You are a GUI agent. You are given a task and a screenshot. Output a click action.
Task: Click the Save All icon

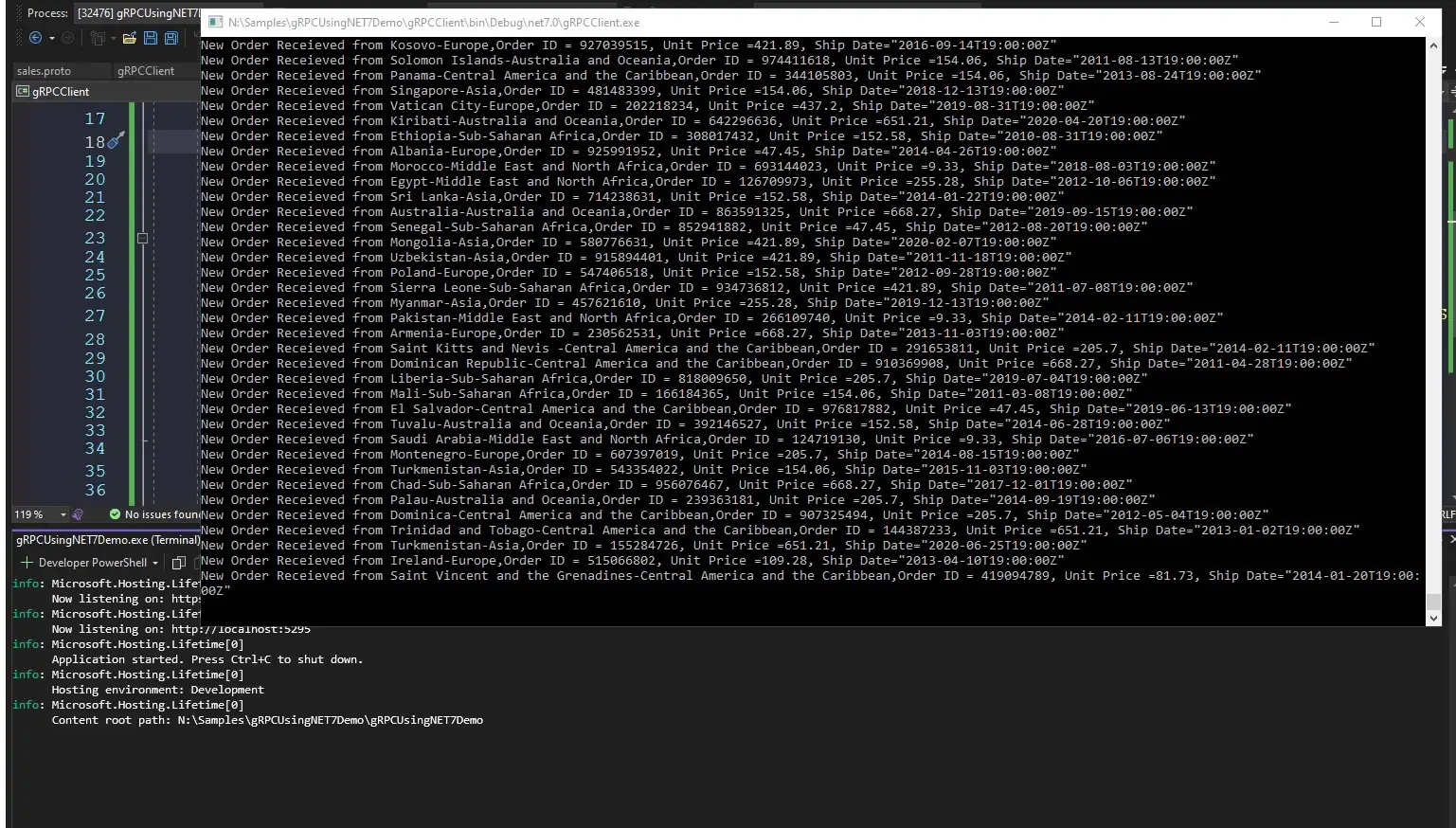(171, 38)
